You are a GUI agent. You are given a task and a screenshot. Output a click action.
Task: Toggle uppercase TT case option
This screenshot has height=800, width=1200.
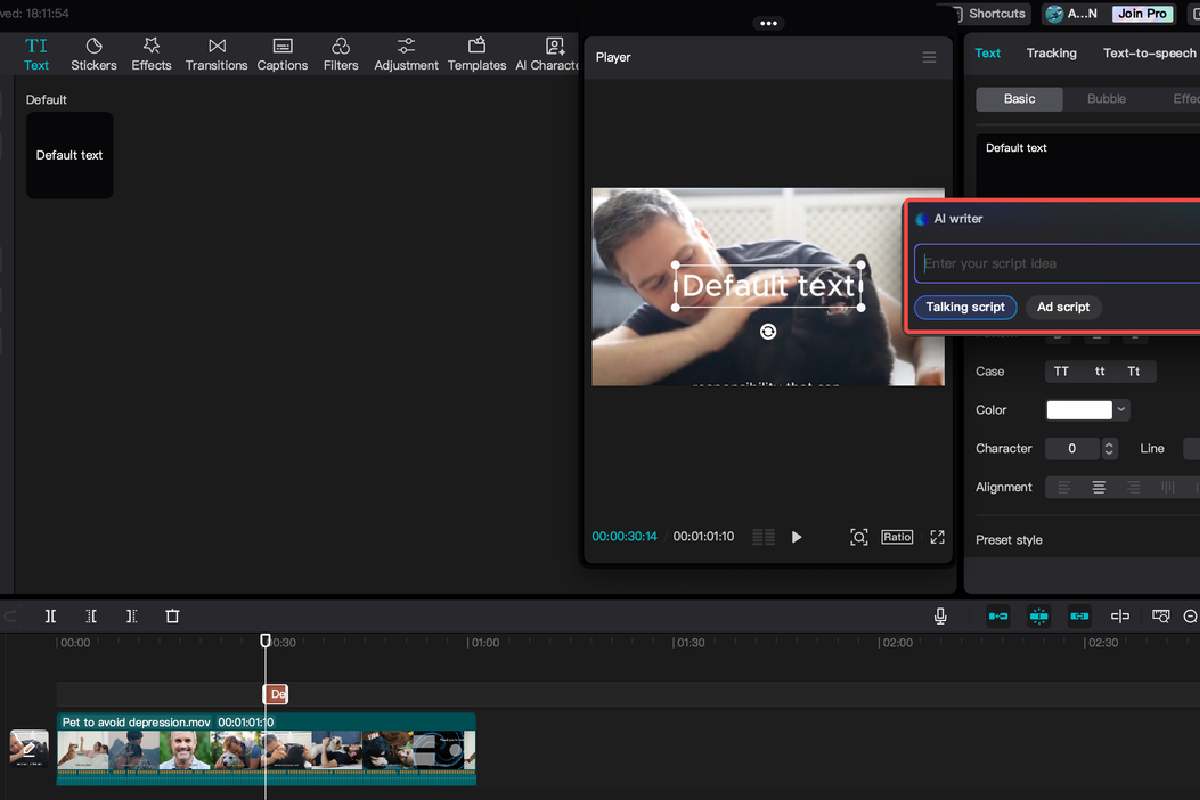pyautogui.click(x=1061, y=371)
